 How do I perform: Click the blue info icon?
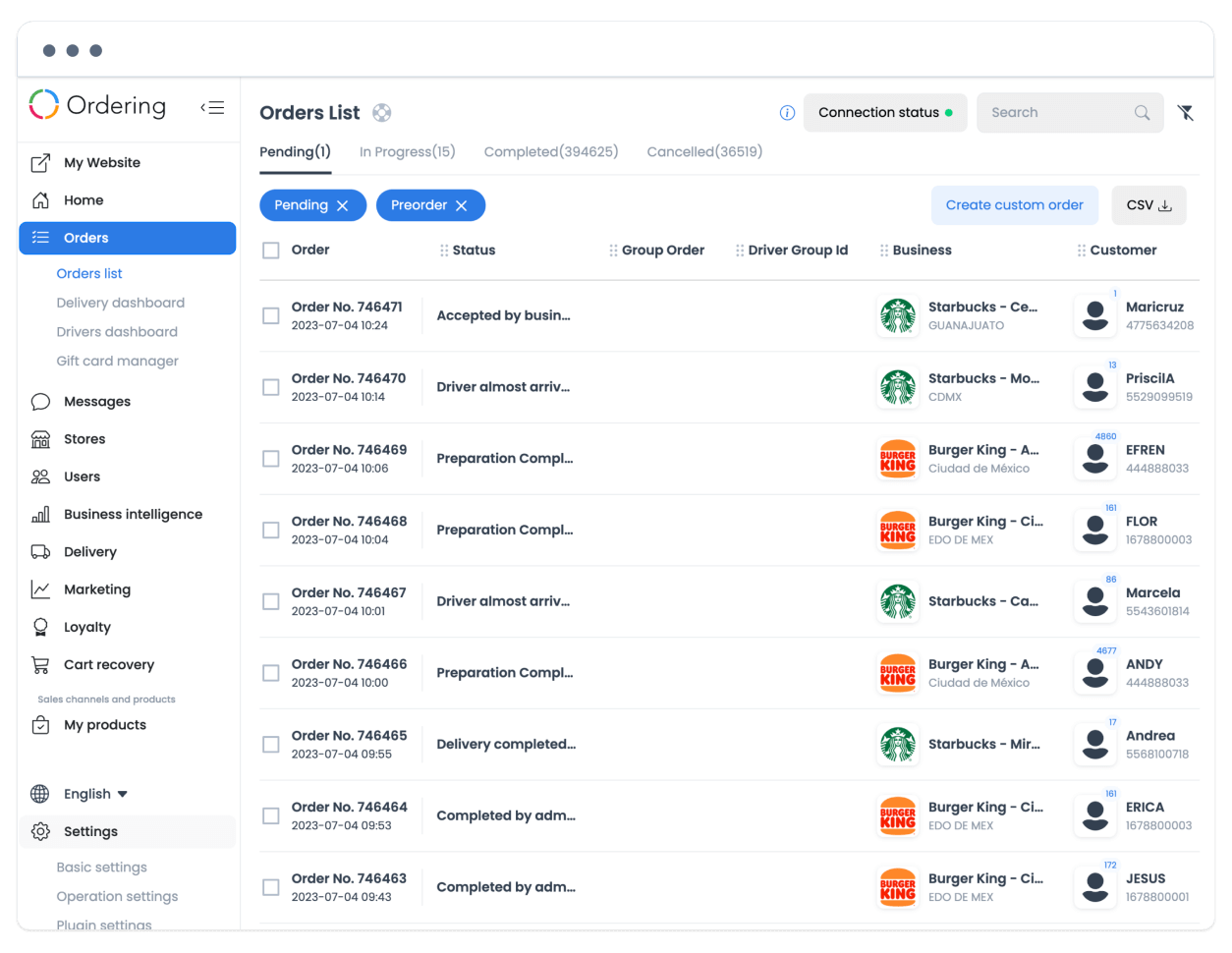point(787,113)
